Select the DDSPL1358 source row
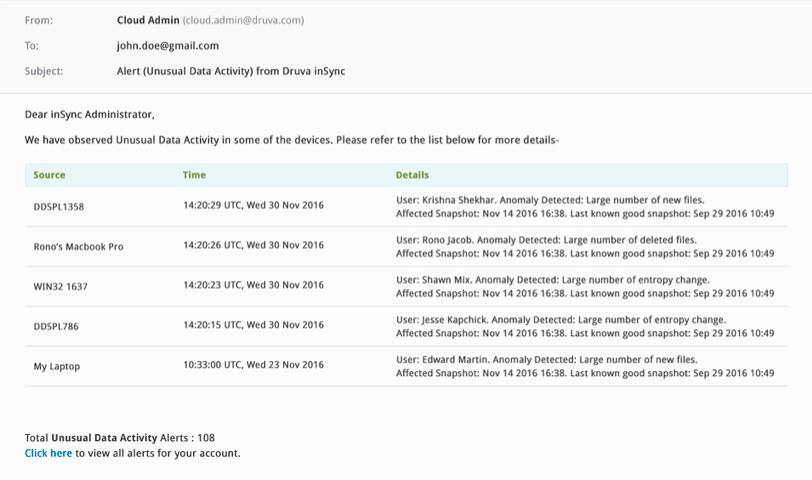 59,206
